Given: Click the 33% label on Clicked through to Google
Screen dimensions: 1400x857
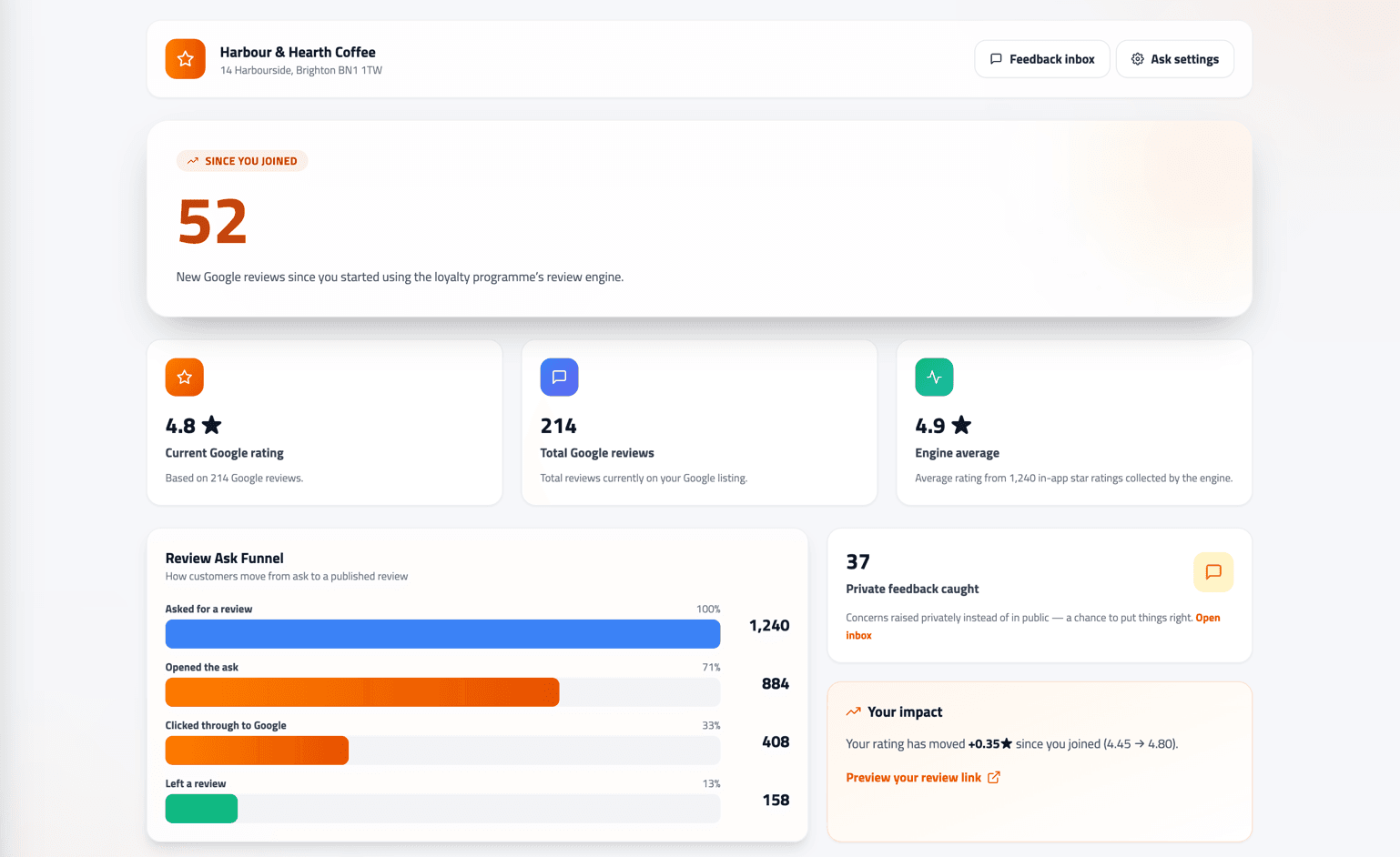Looking at the screenshot, I should (712, 725).
